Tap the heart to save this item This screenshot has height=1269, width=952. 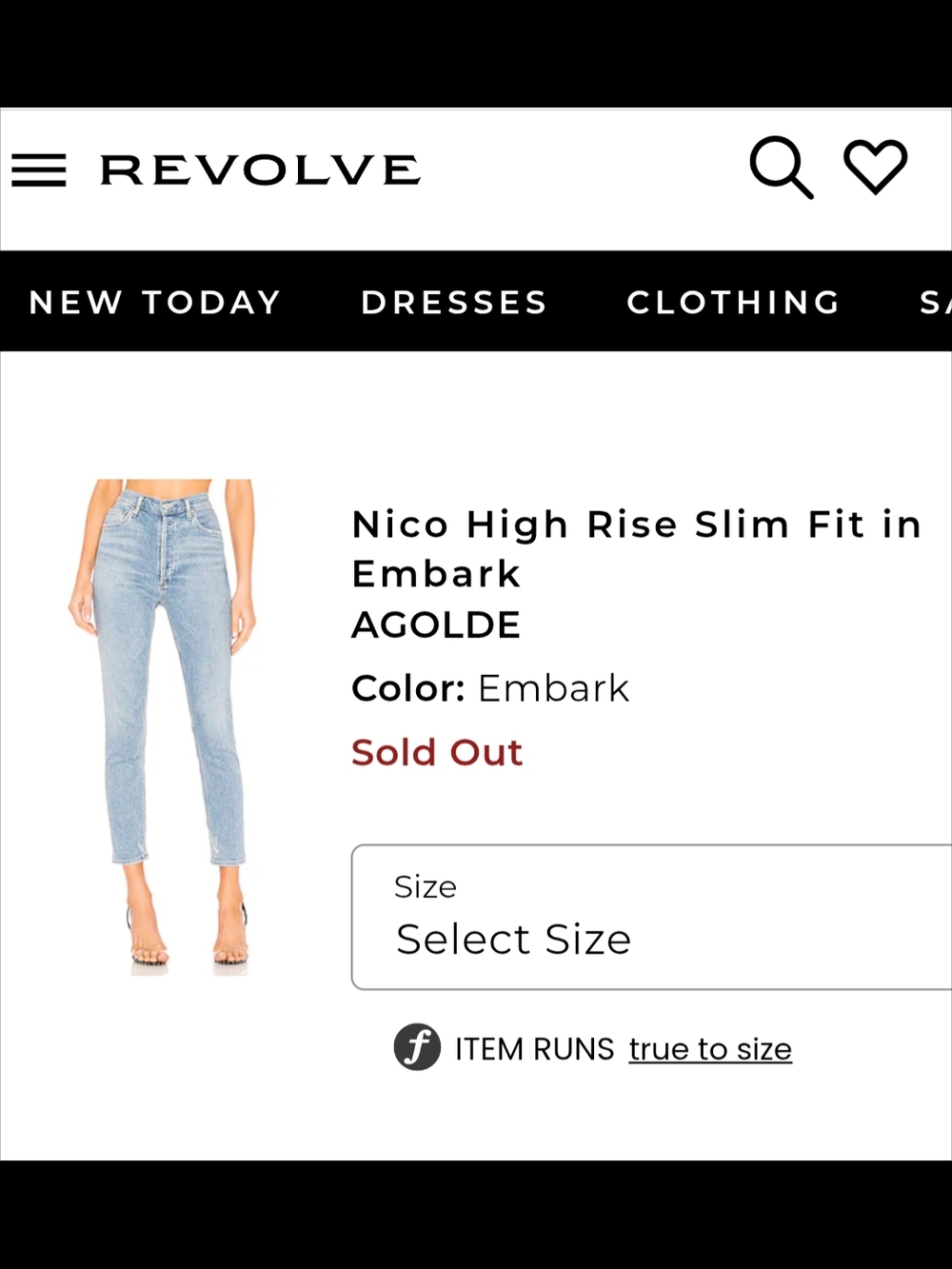coord(875,168)
